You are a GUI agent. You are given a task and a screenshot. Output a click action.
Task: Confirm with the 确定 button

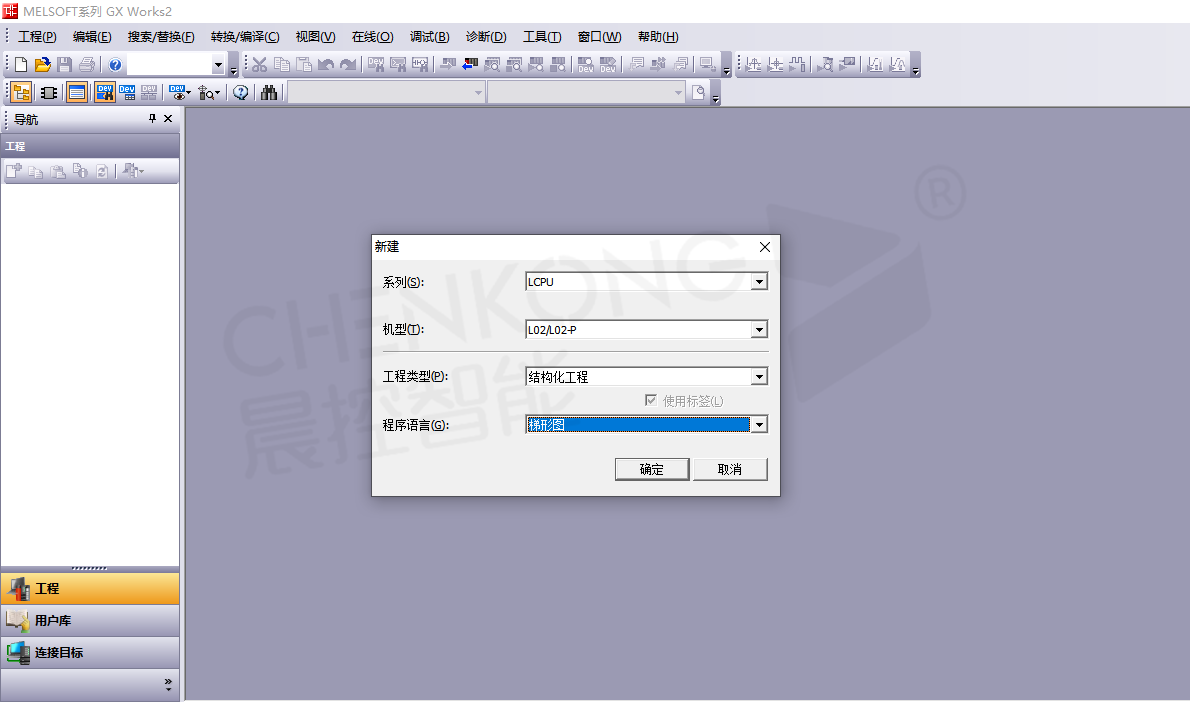click(x=652, y=469)
